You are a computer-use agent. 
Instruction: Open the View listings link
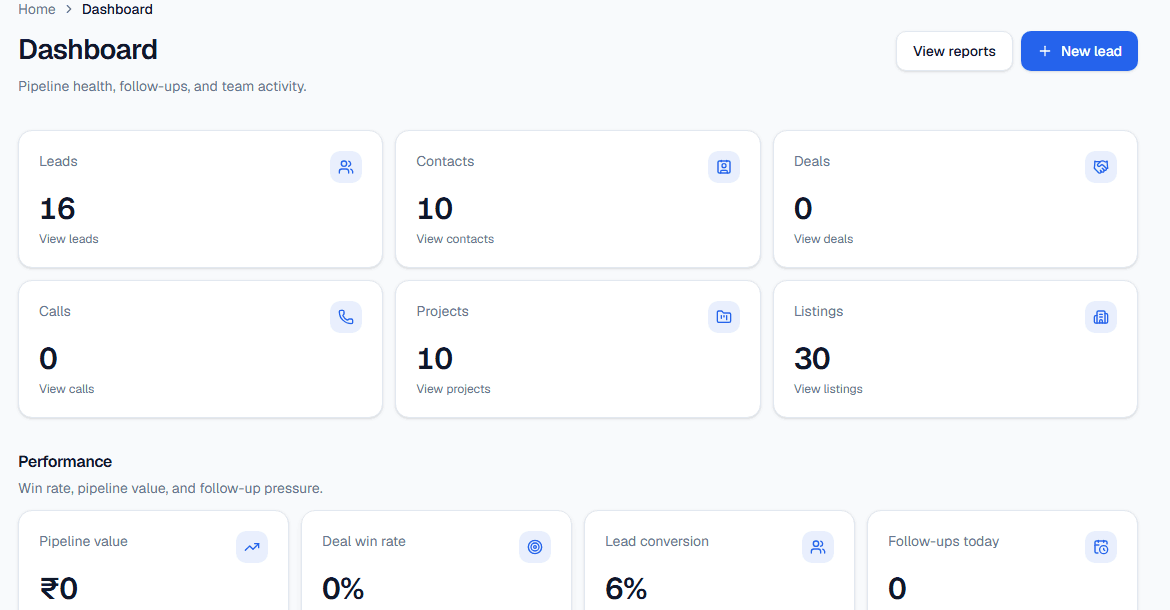(828, 389)
